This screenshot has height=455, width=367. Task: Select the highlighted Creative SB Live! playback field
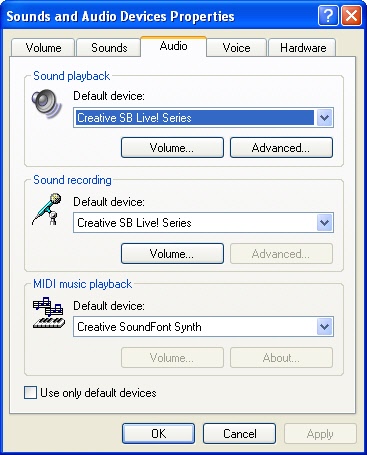(195, 118)
